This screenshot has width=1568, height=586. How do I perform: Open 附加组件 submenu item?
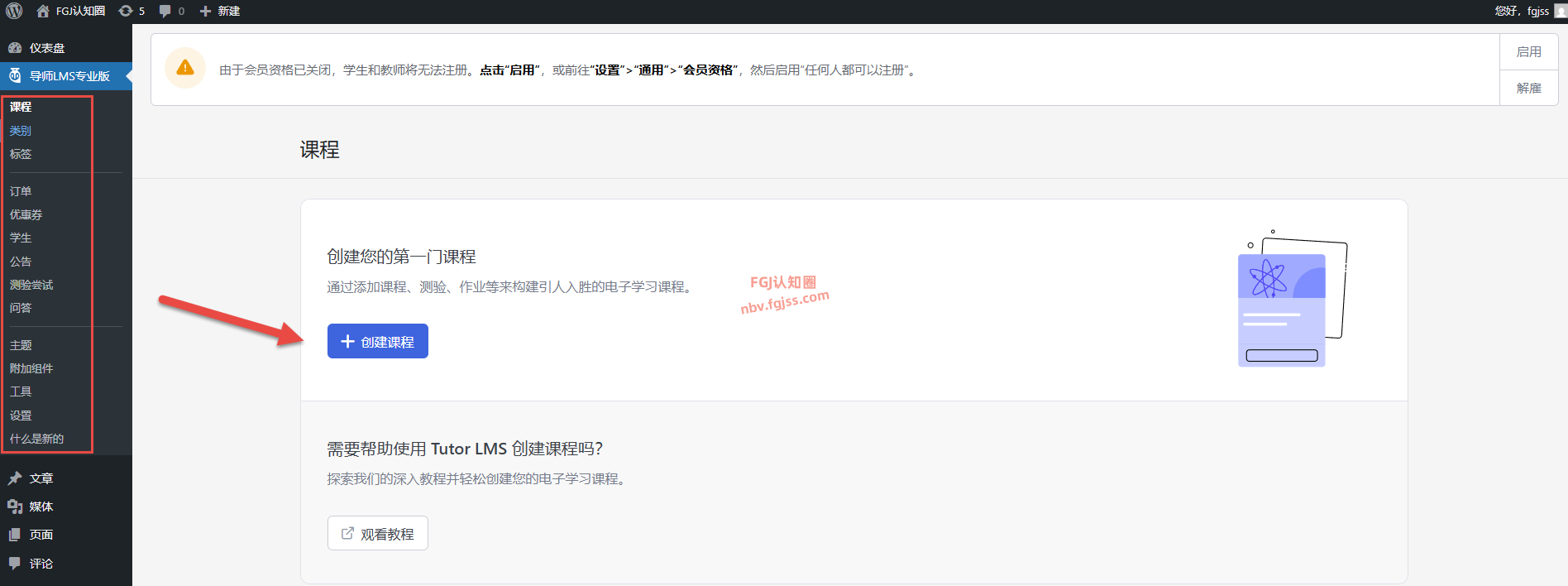tap(31, 368)
